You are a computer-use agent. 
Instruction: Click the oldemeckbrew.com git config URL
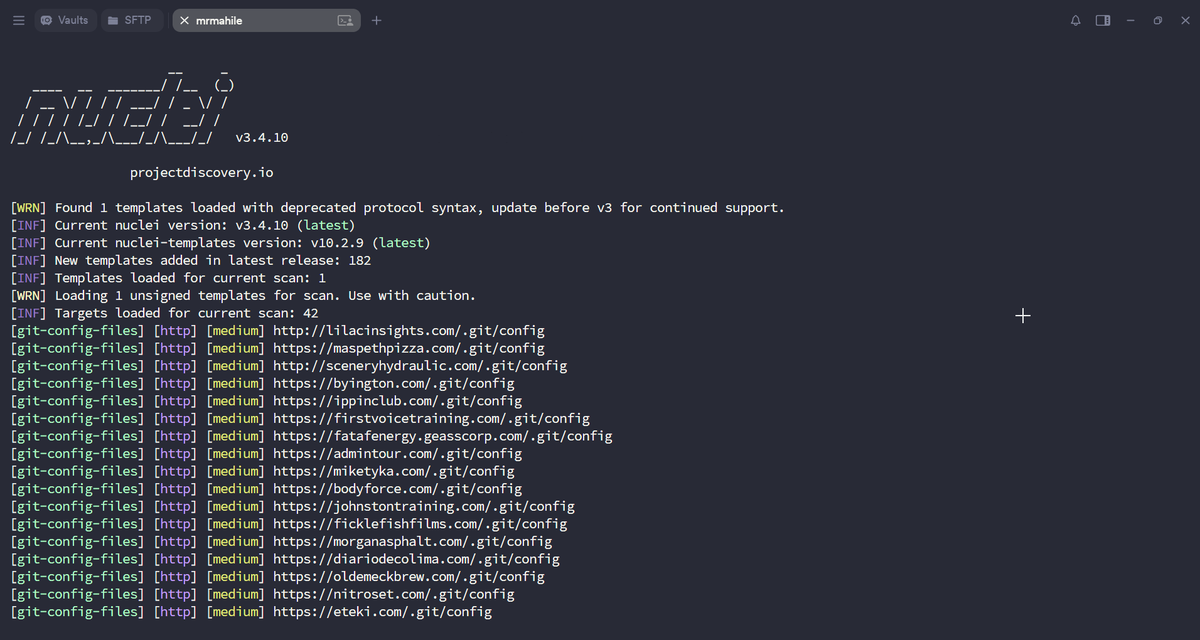pyautogui.click(x=409, y=576)
